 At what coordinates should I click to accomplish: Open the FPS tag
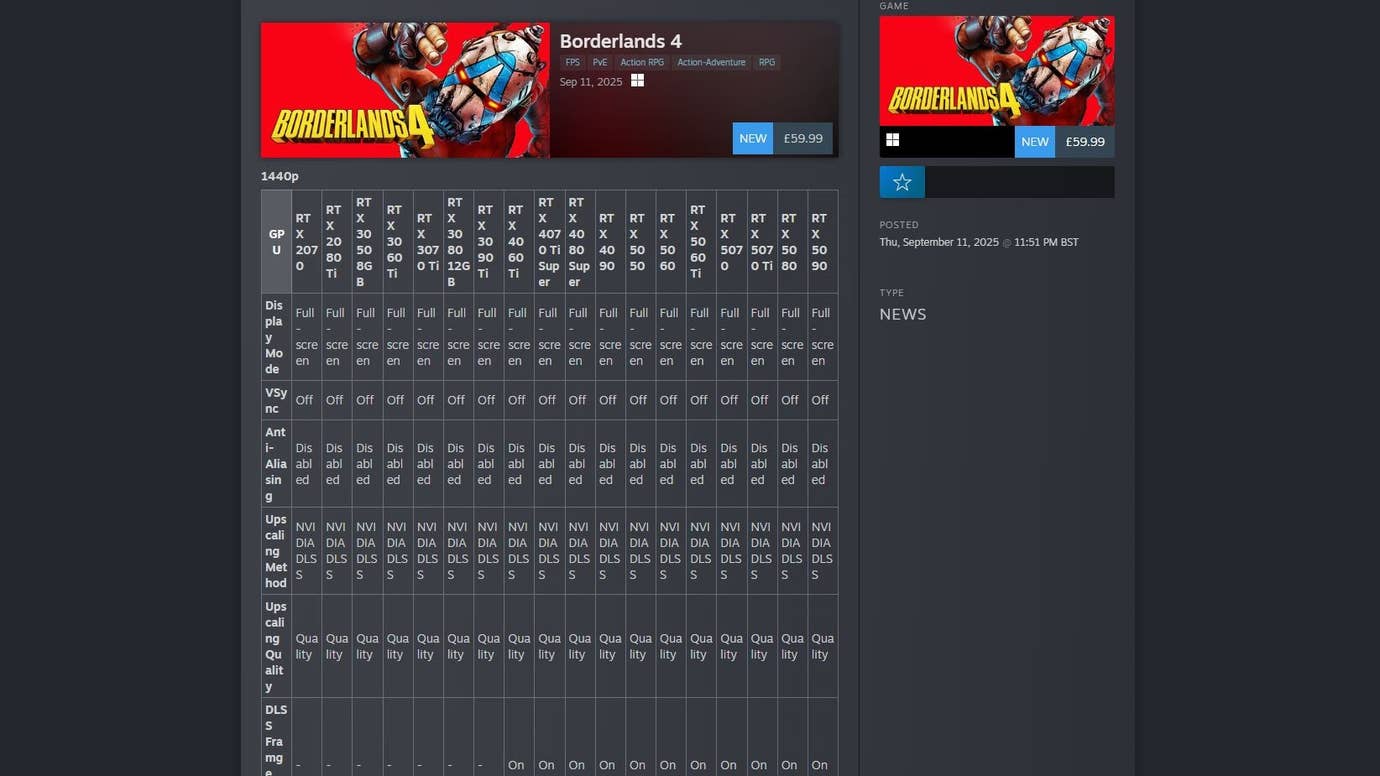coord(572,62)
